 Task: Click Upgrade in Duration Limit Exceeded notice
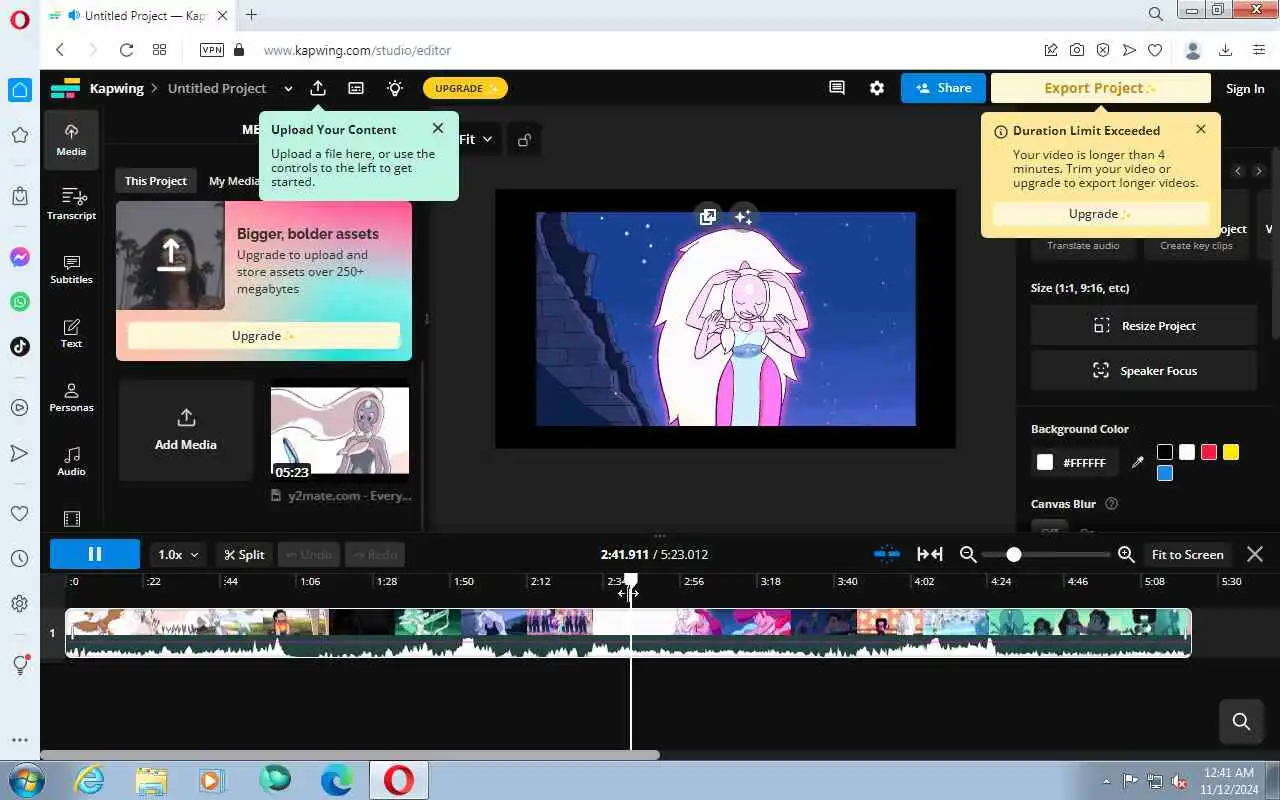[1100, 214]
